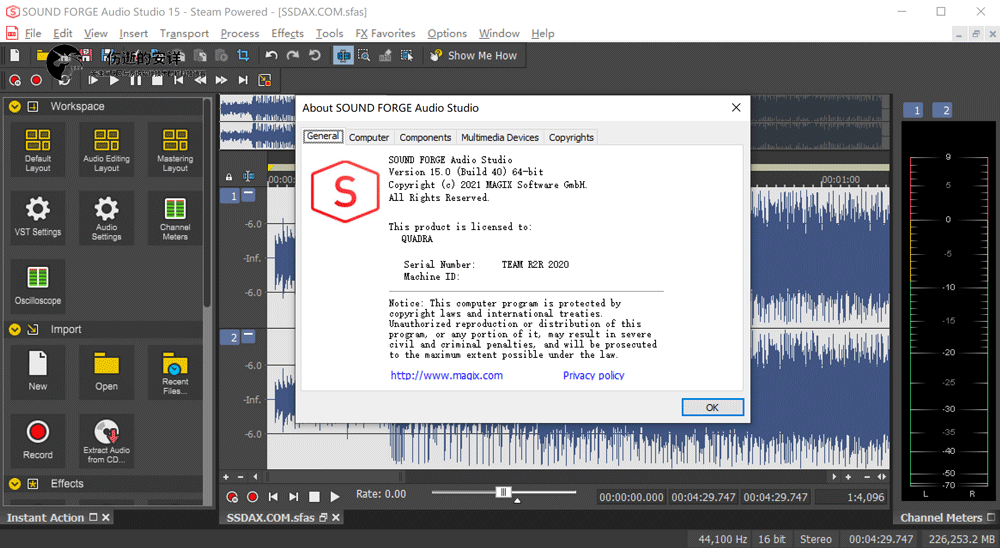1000x548 pixels.
Task: Click Open in the Import section
Action: (107, 372)
